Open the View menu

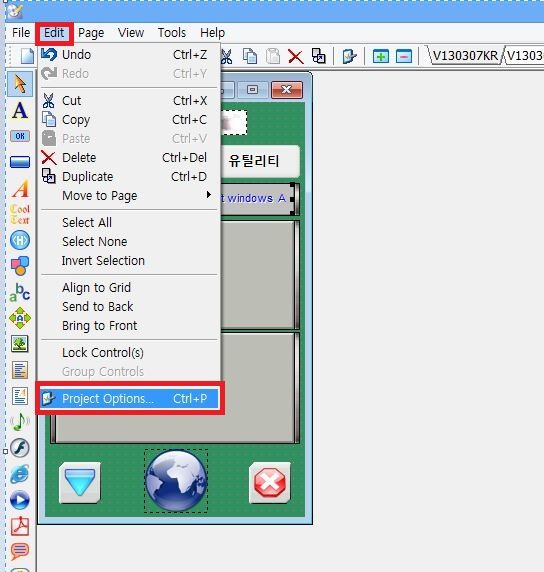pos(131,33)
